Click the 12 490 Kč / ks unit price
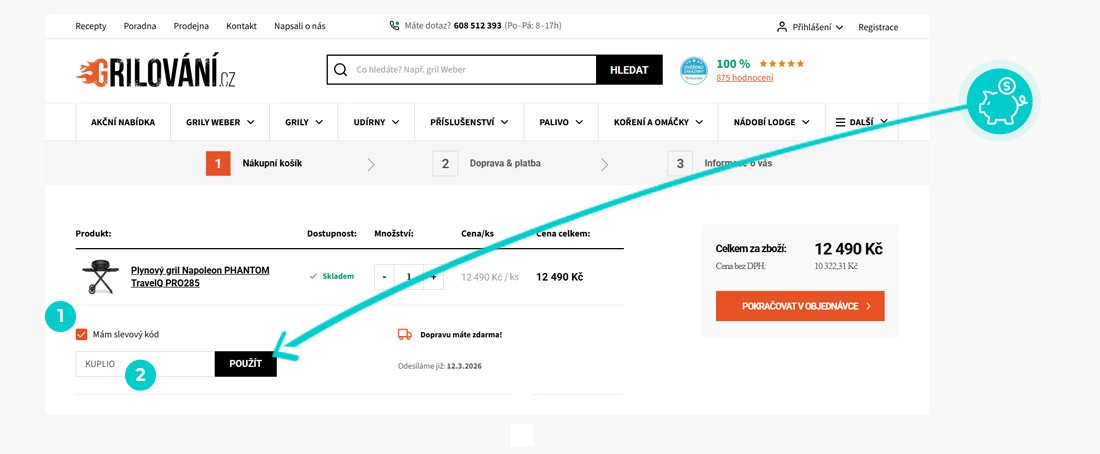Viewport: 1100px width, 454px height. coord(490,277)
